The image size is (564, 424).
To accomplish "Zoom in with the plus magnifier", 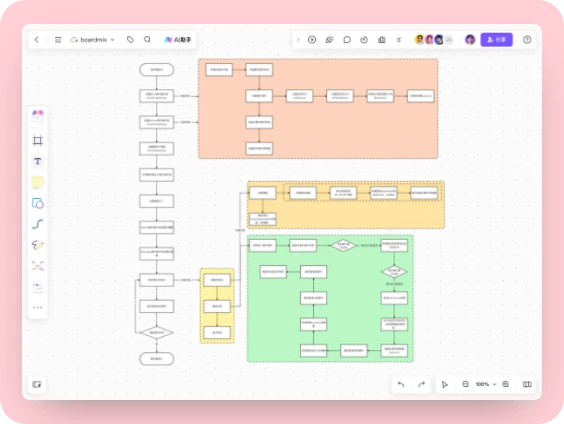I will tap(506, 384).
